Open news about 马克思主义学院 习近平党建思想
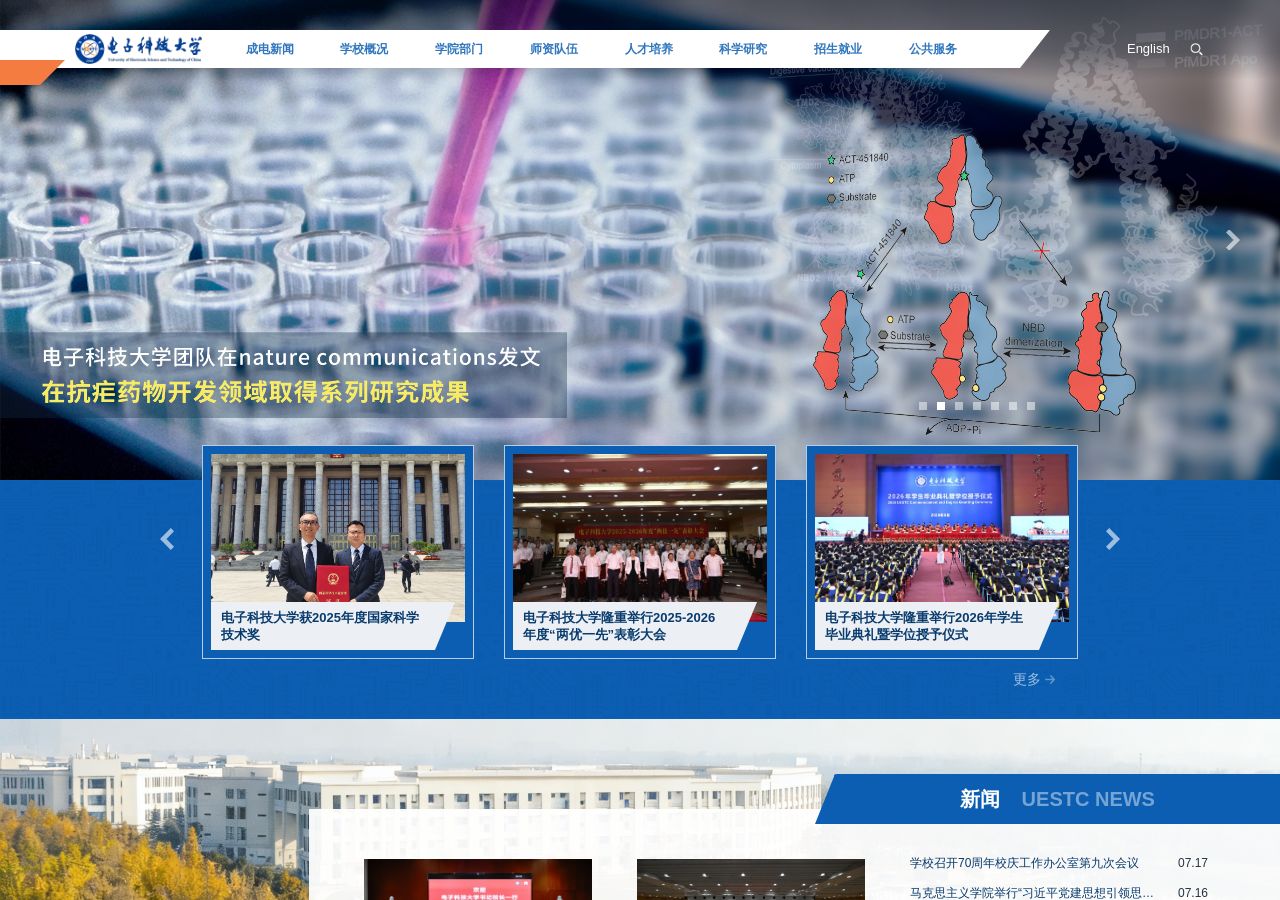1280x900 pixels. coord(1032,893)
